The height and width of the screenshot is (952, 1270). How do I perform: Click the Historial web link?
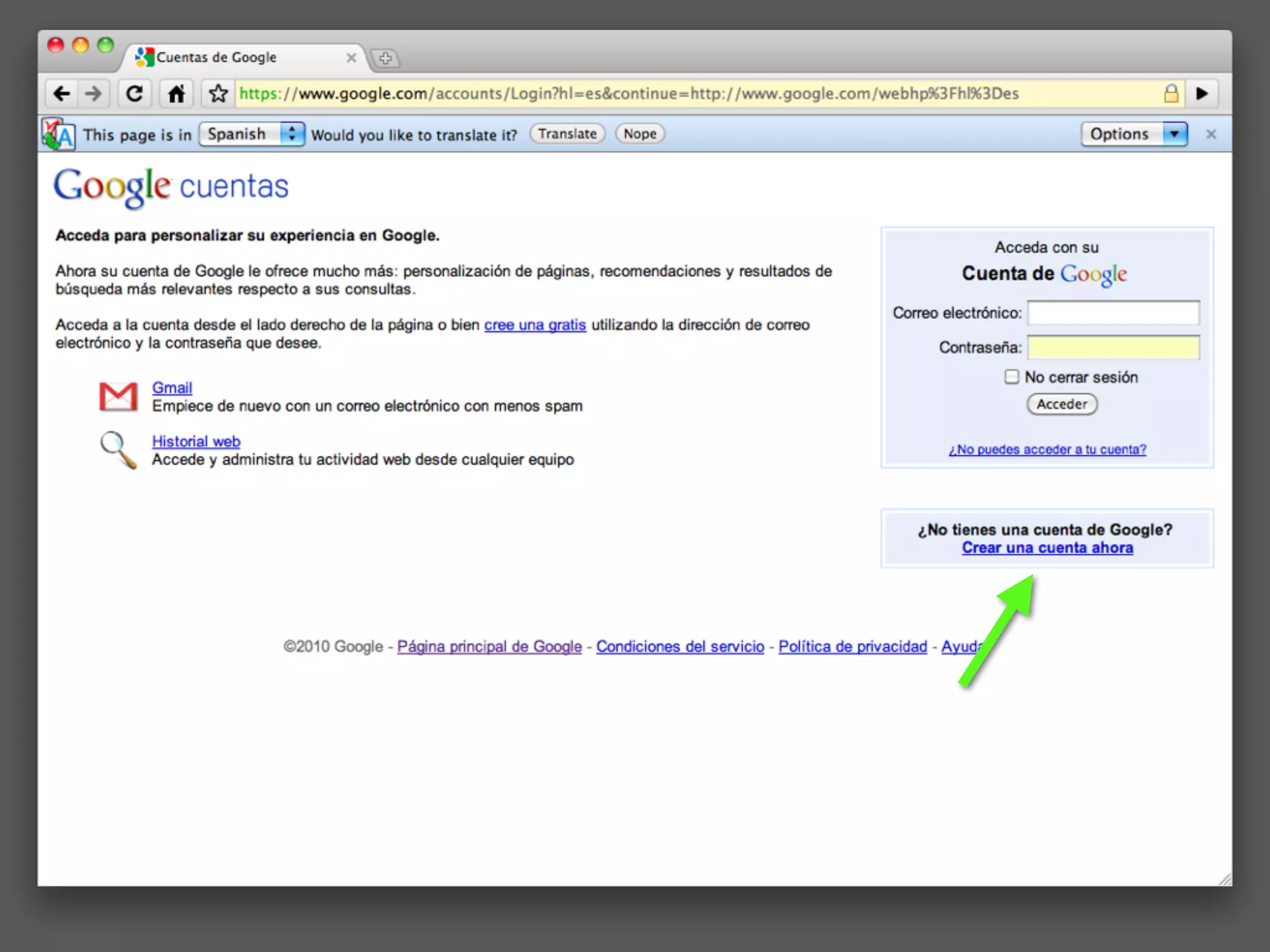(x=196, y=441)
